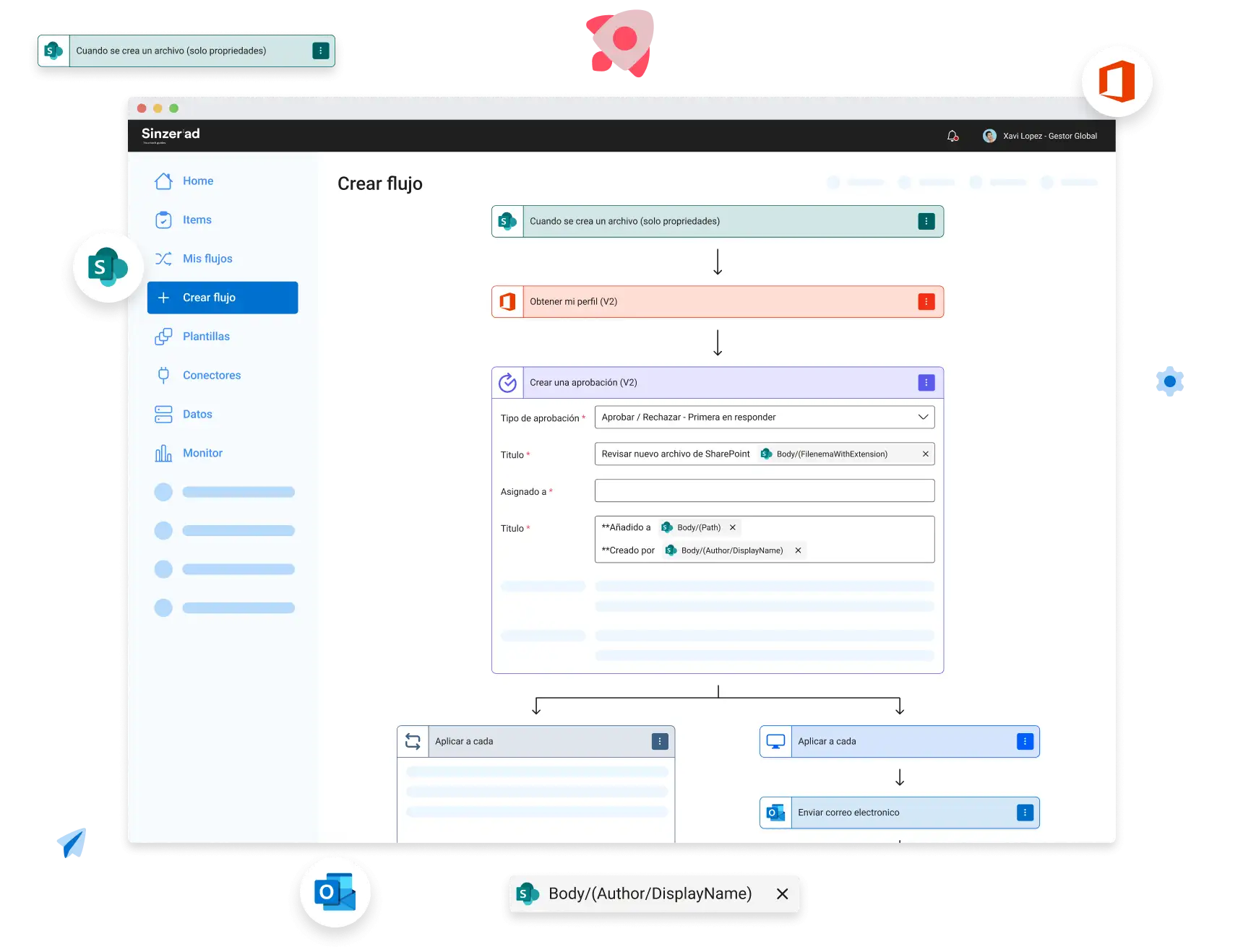Clear the Body/(FilenemaWithExtension) token
Viewport: 1243px width, 952px height.
(925, 454)
